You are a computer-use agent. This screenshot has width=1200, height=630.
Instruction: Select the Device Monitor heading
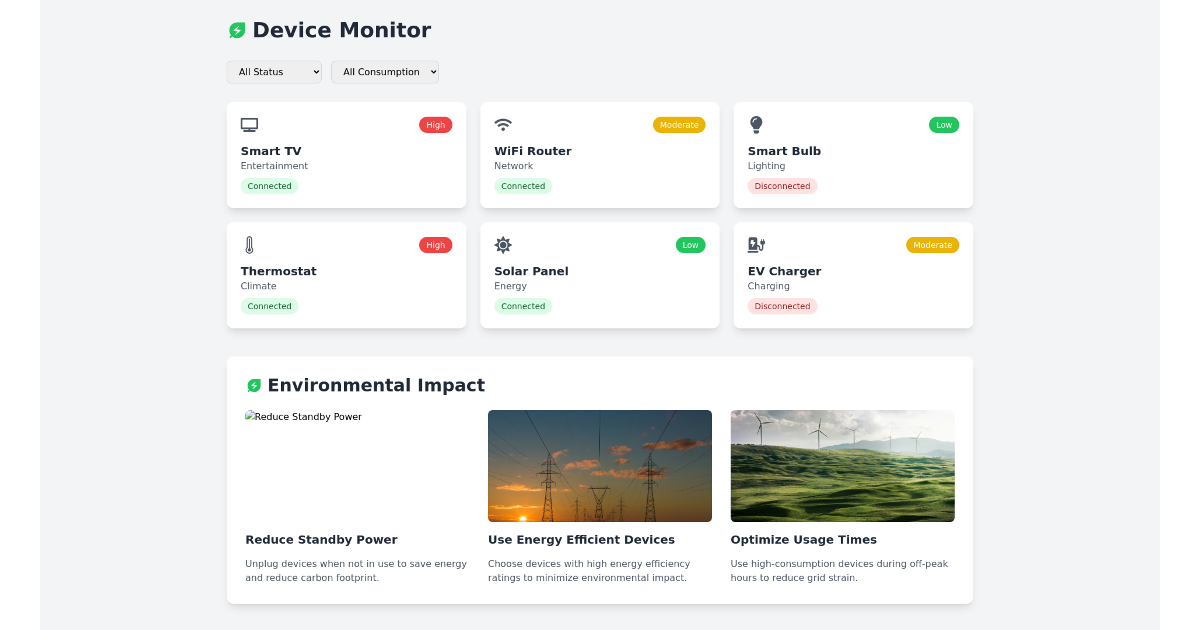pyautogui.click(x=343, y=30)
